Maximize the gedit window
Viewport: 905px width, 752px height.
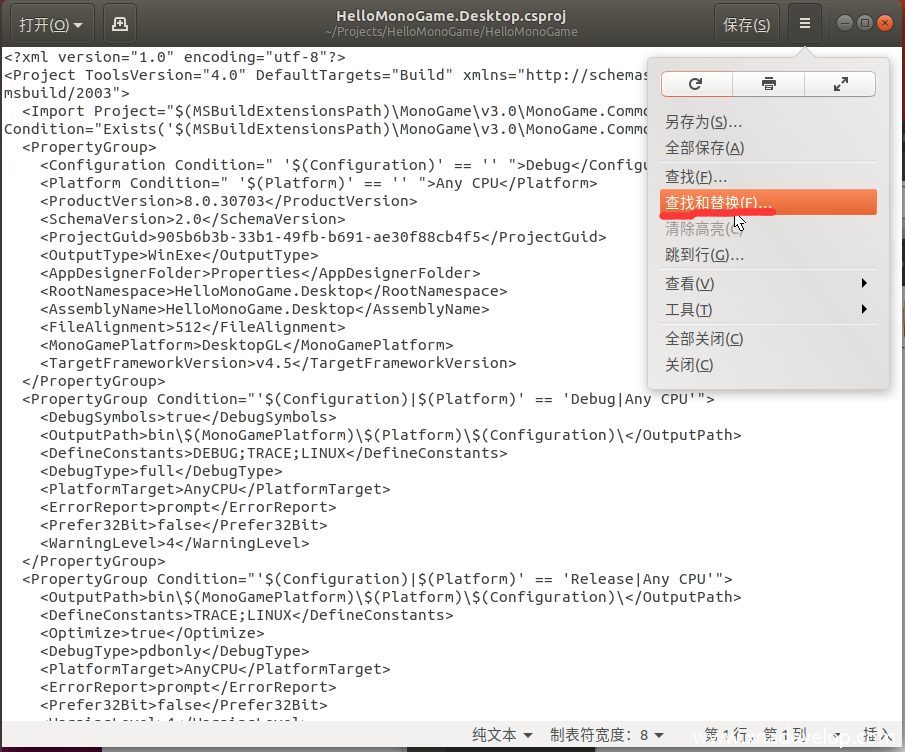point(865,23)
